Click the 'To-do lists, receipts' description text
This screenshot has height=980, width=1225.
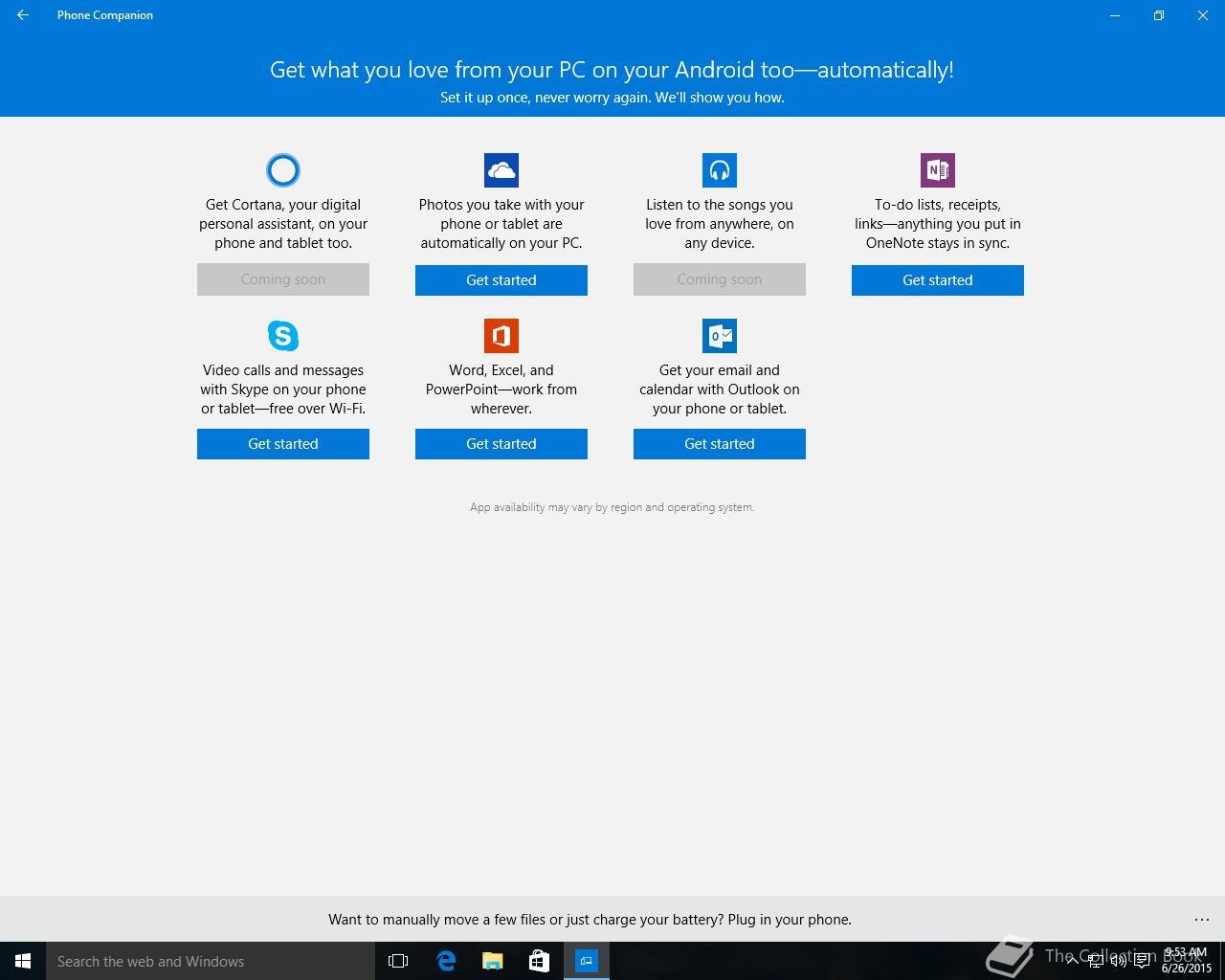pos(938,224)
